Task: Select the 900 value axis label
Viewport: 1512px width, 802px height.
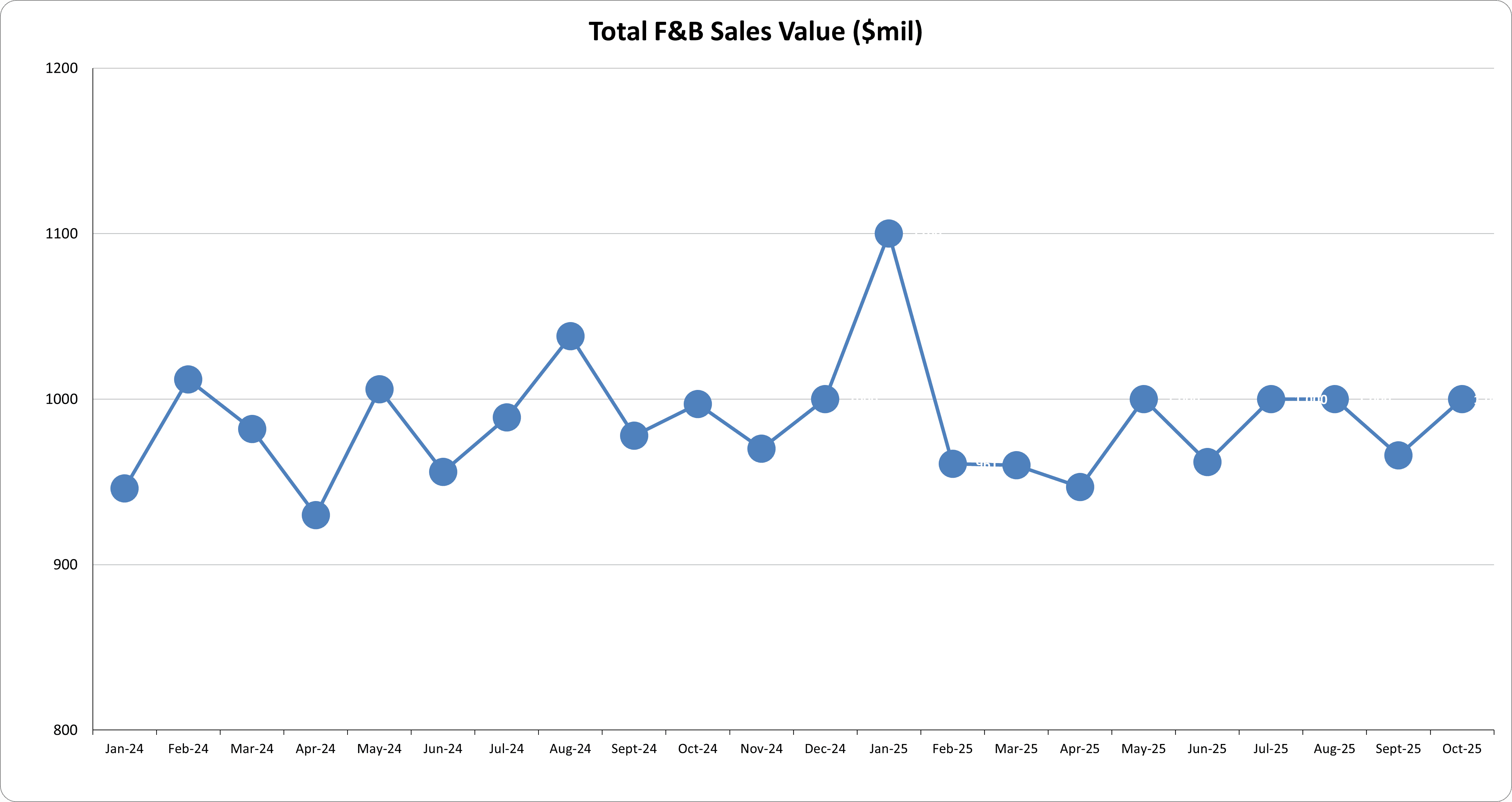Action: pos(65,564)
